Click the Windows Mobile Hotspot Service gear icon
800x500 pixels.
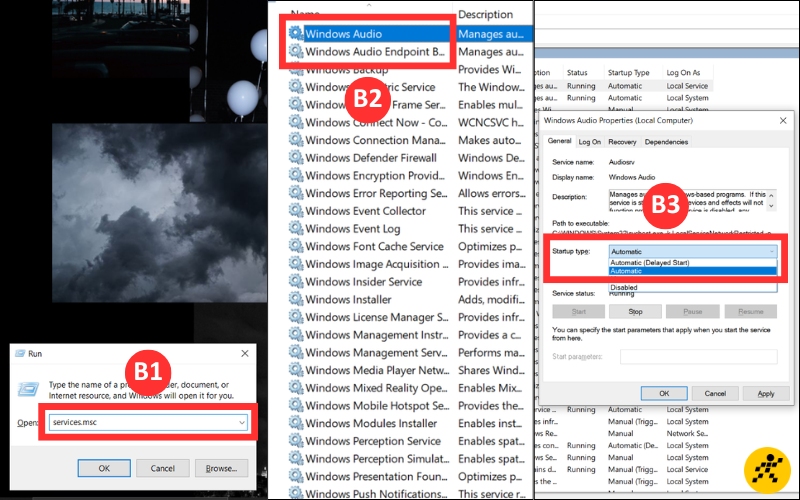tap(295, 405)
